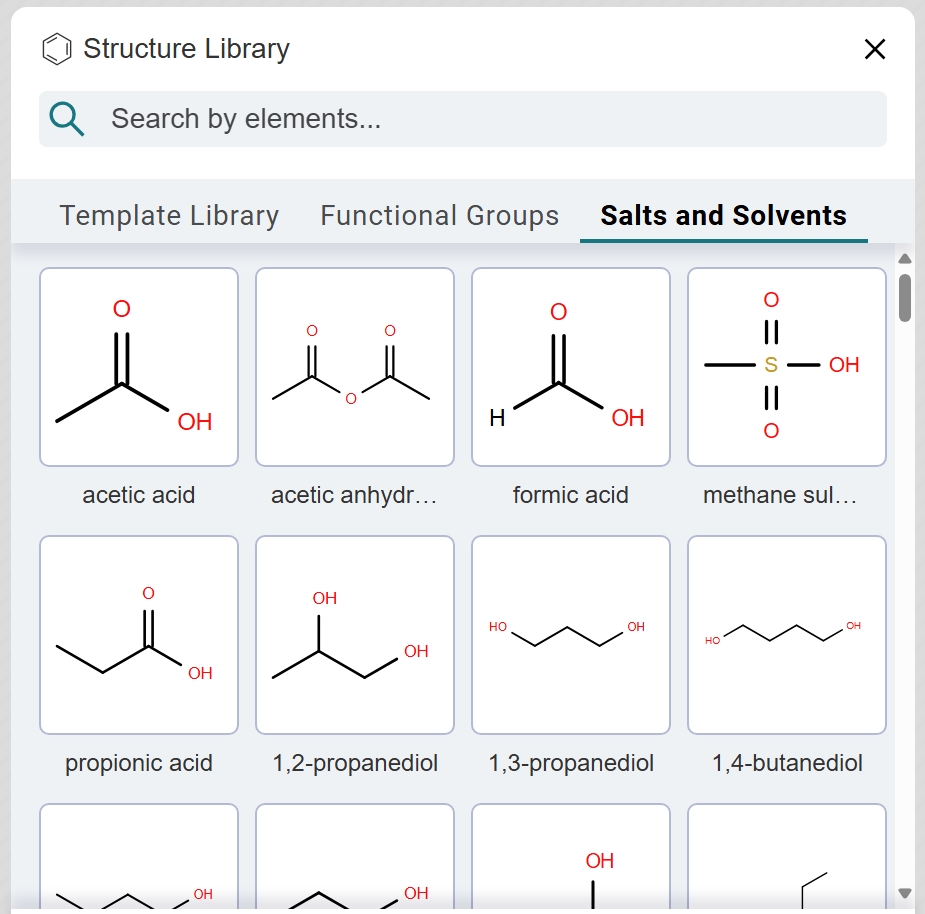The width and height of the screenshot is (925, 914).
Task: Select the 1,4-butanediol structure
Action: (787, 635)
